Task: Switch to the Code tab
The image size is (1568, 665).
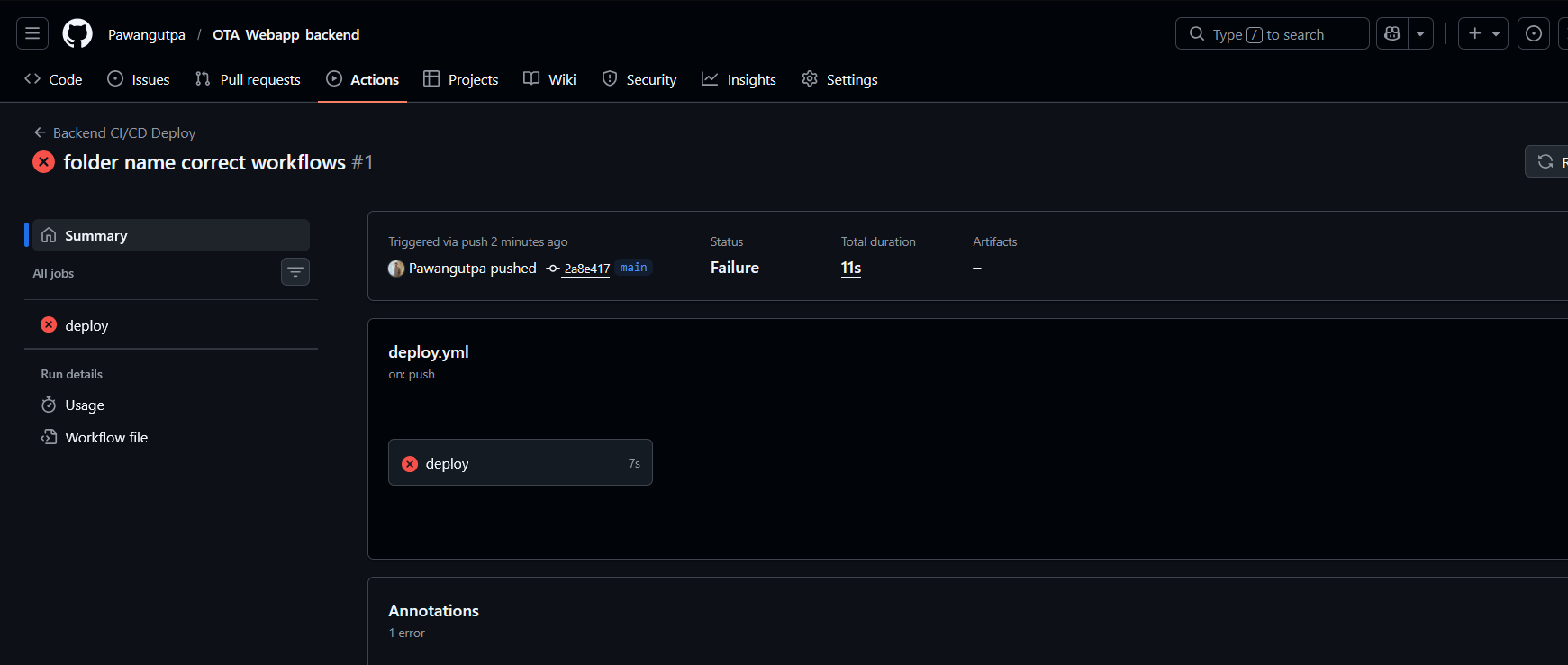Action: click(53, 79)
